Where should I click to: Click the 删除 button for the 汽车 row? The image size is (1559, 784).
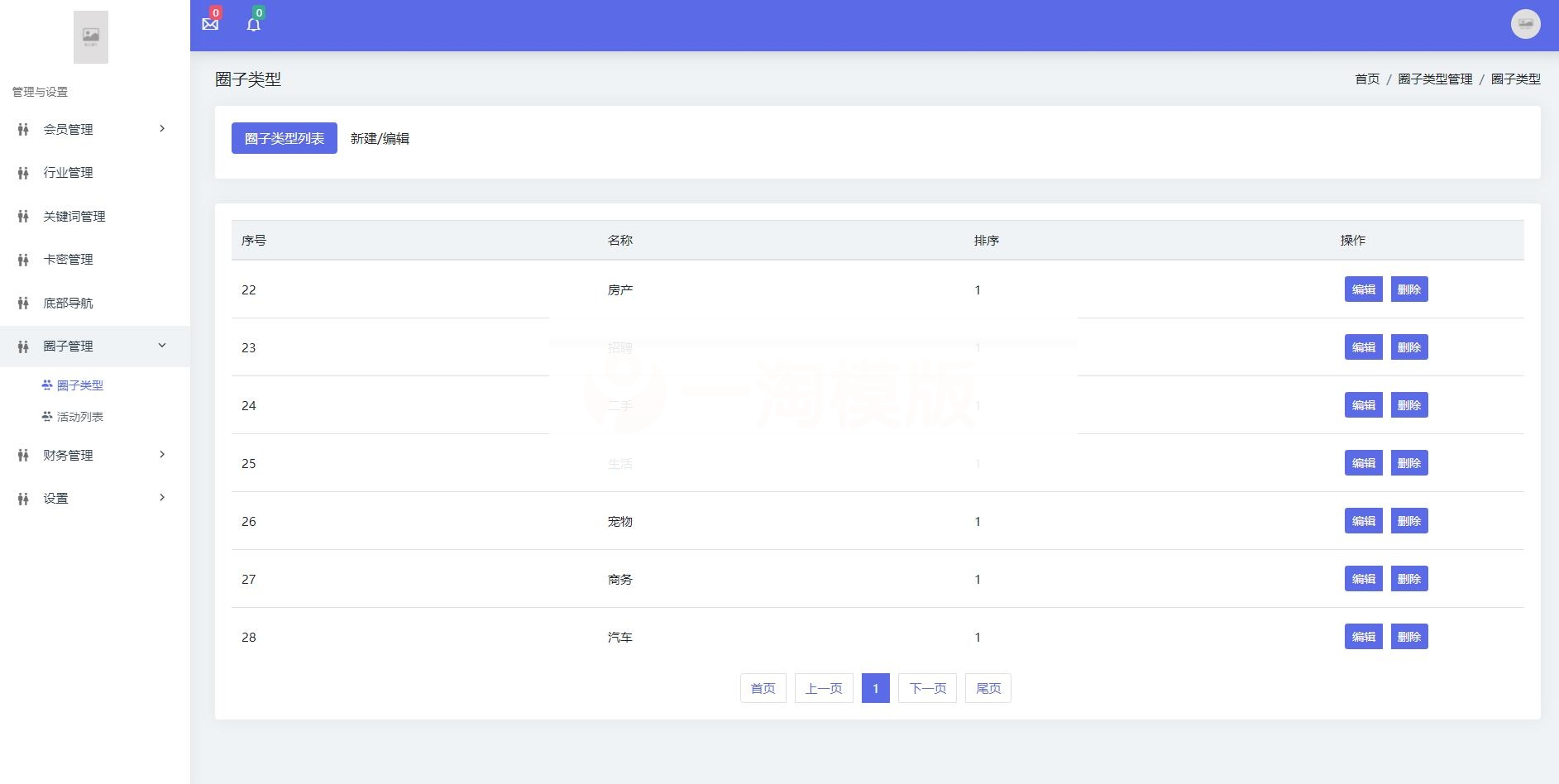(1410, 636)
